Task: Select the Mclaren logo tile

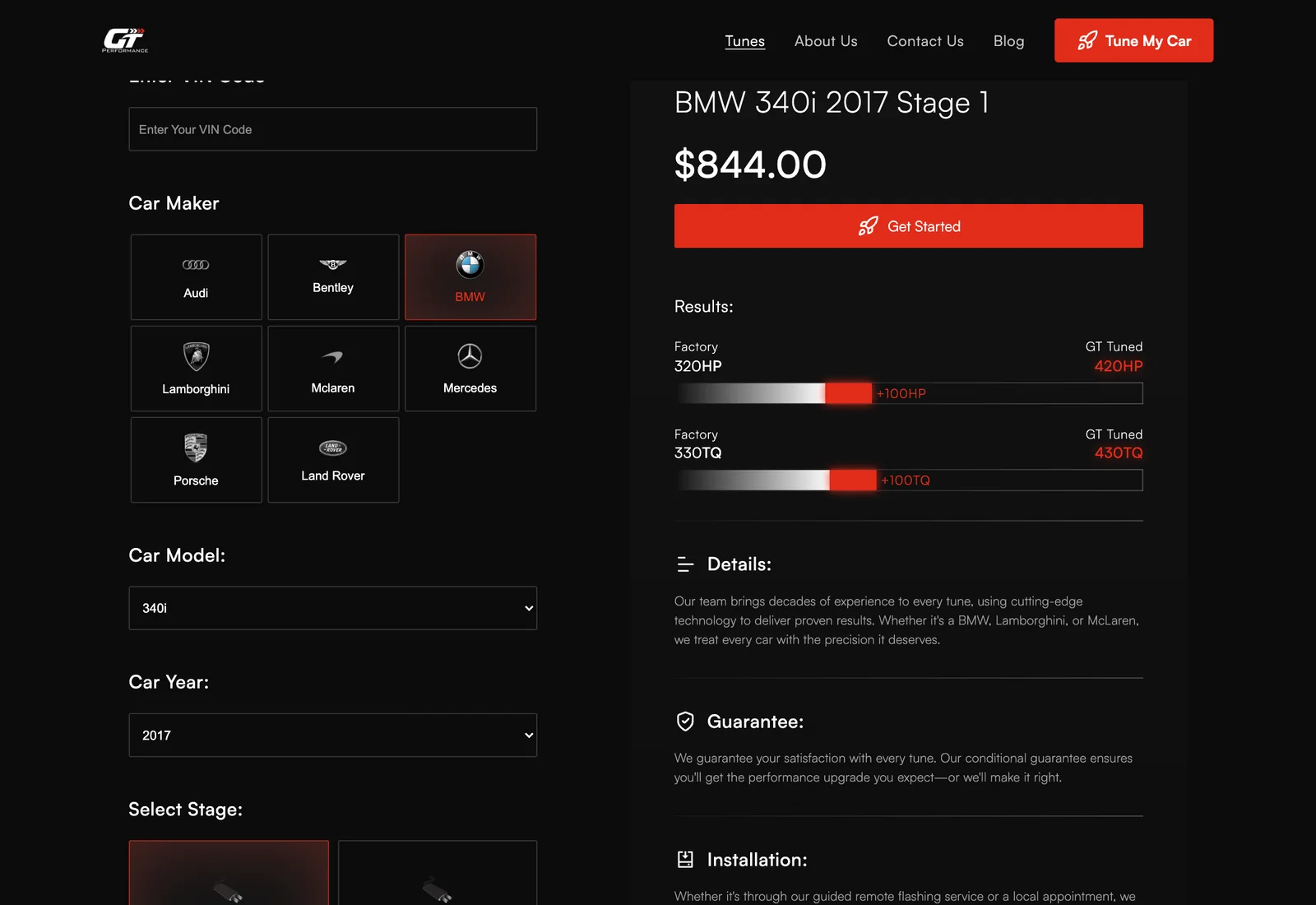Action: tap(333, 369)
